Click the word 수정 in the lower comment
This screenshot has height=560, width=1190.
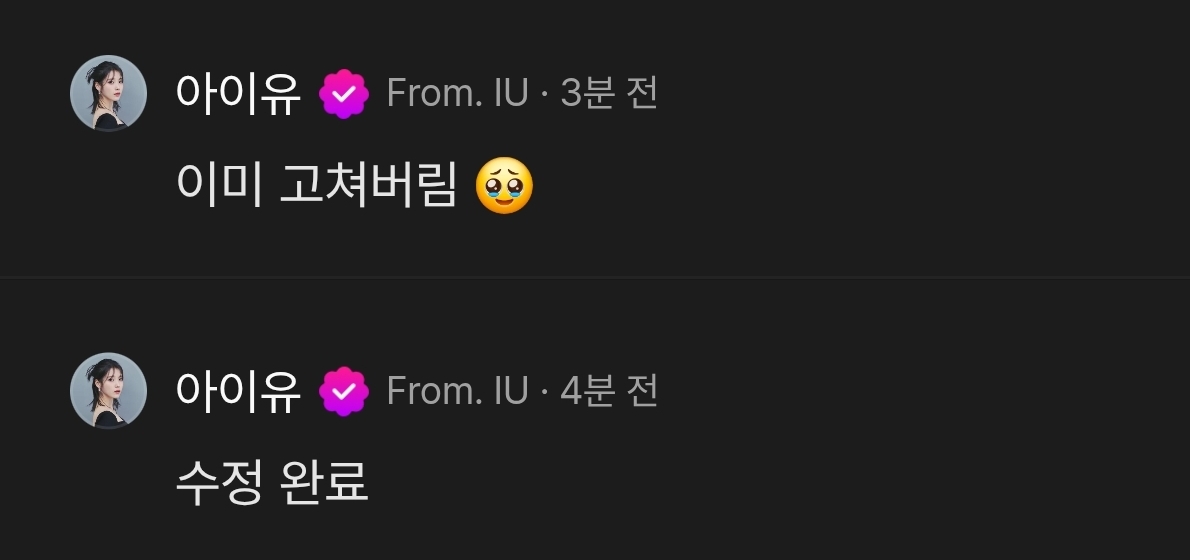click(219, 483)
